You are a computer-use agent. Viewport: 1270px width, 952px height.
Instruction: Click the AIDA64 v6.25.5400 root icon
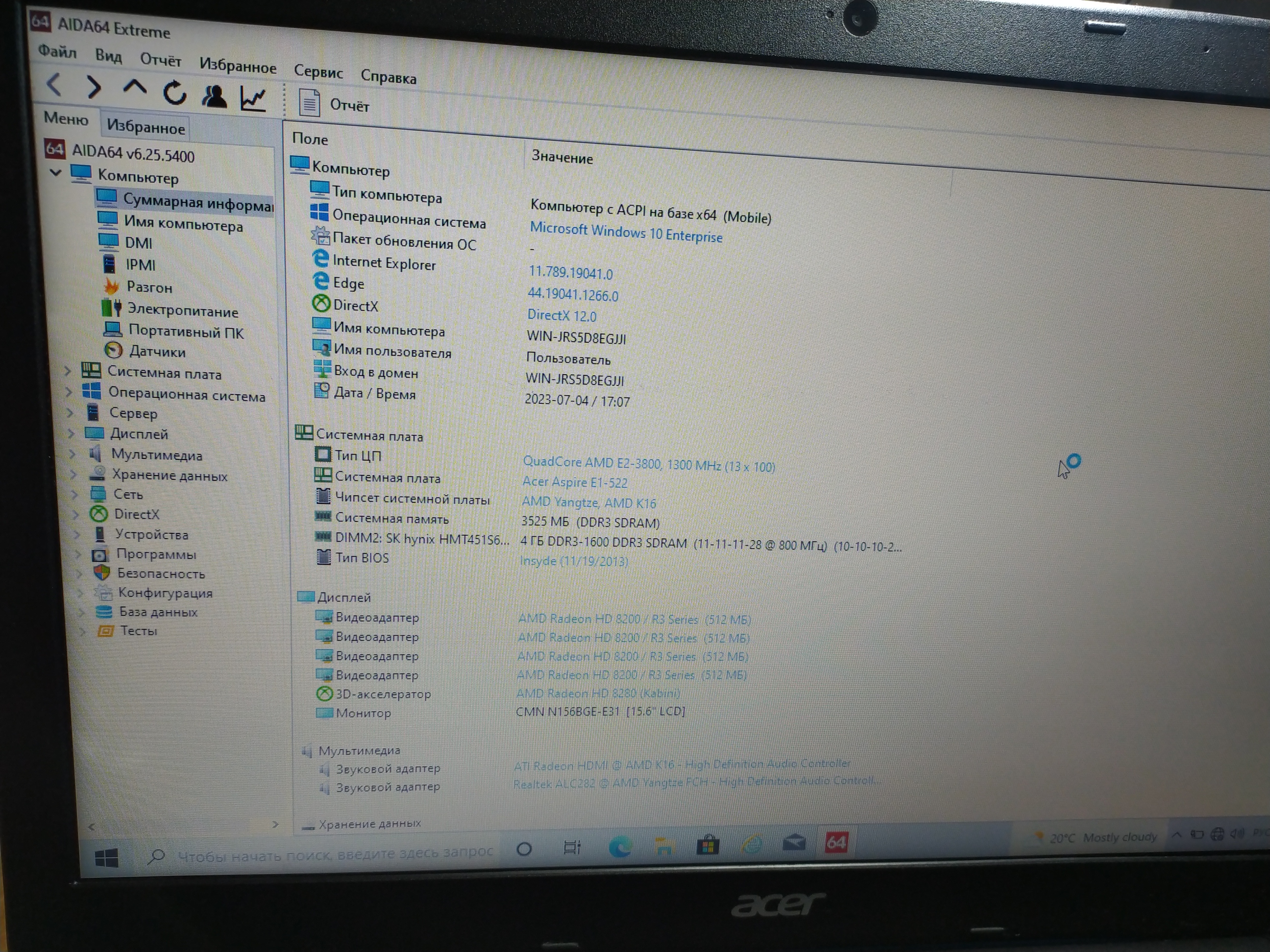click(54, 148)
